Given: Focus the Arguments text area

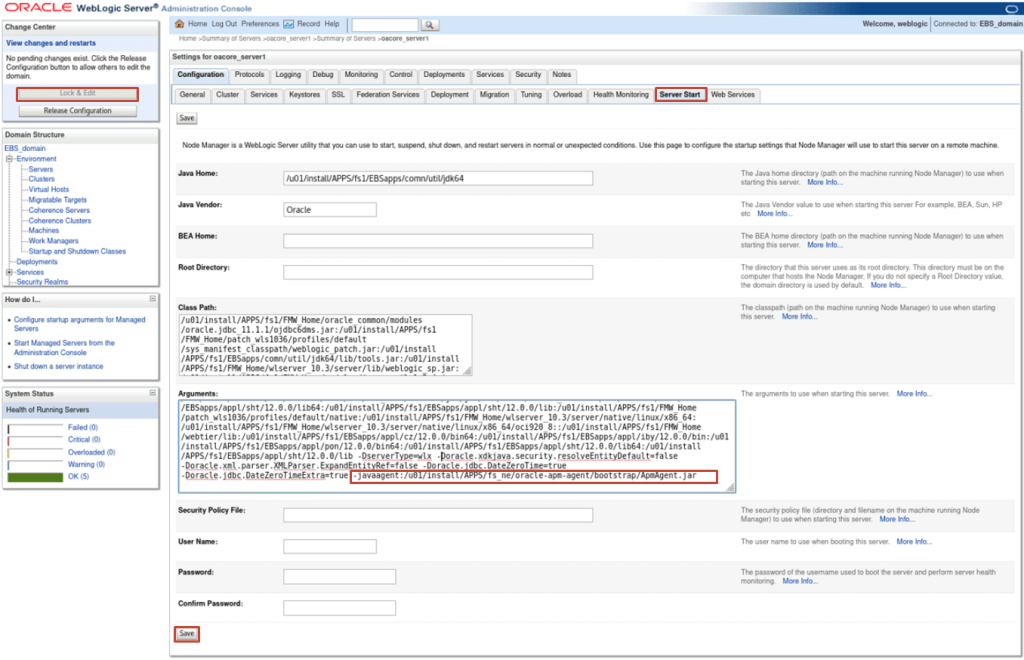Looking at the screenshot, I should [458, 446].
